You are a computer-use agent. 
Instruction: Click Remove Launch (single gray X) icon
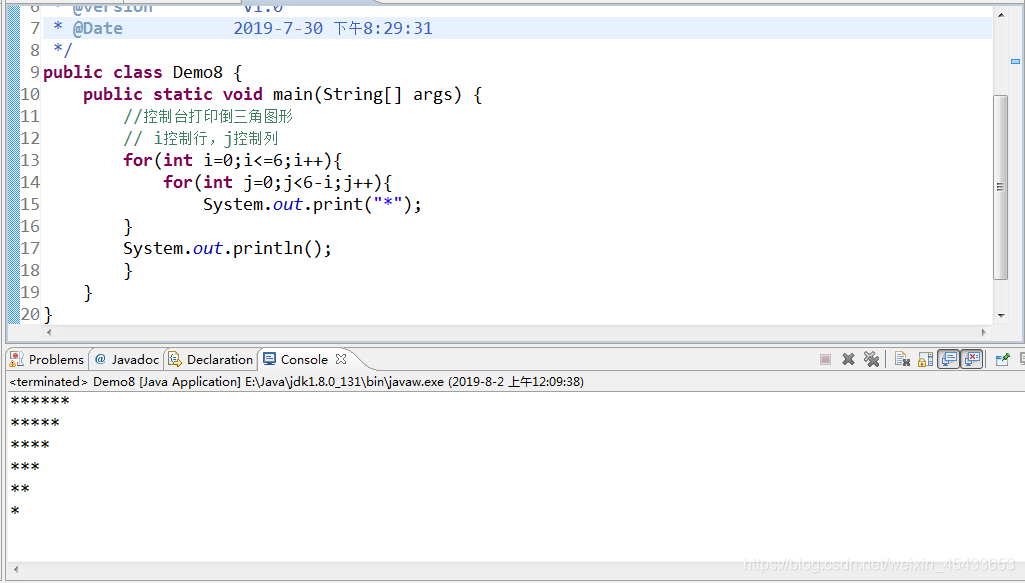[849, 359]
